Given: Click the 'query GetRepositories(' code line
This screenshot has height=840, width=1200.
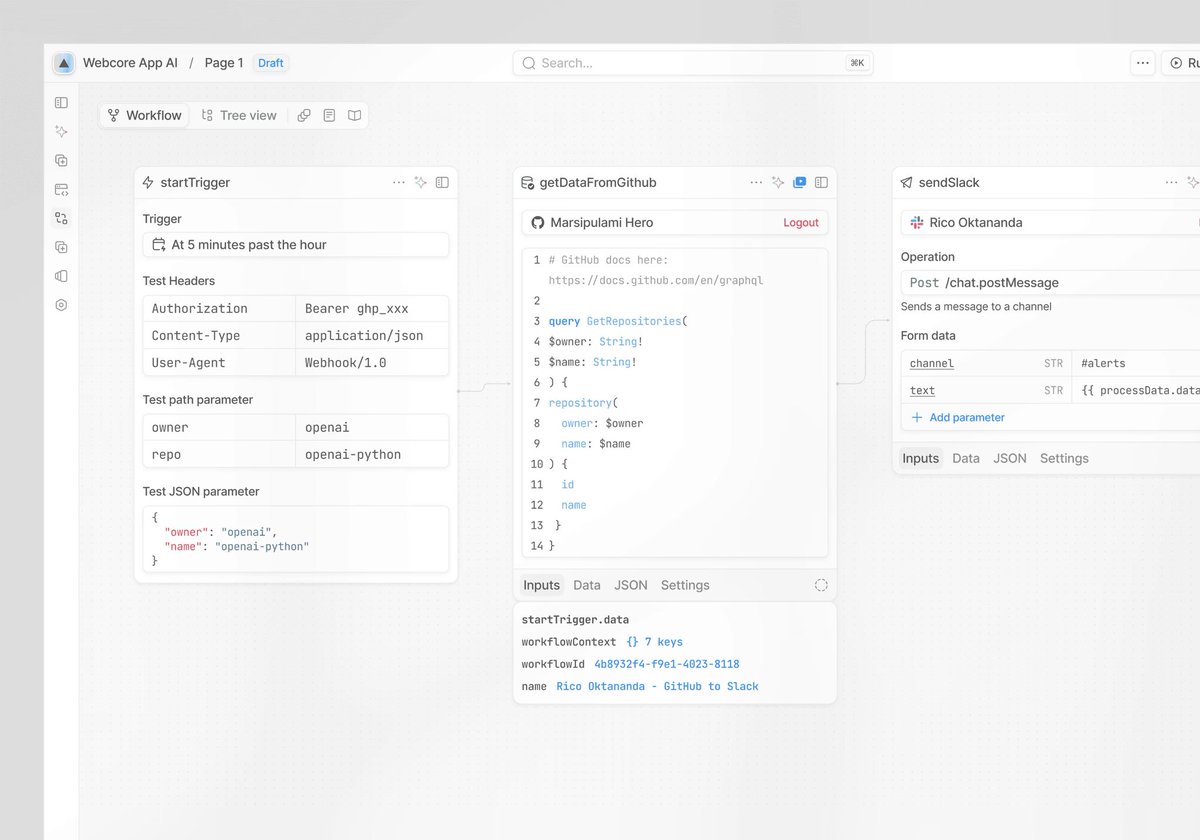Looking at the screenshot, I should [618, 321].
